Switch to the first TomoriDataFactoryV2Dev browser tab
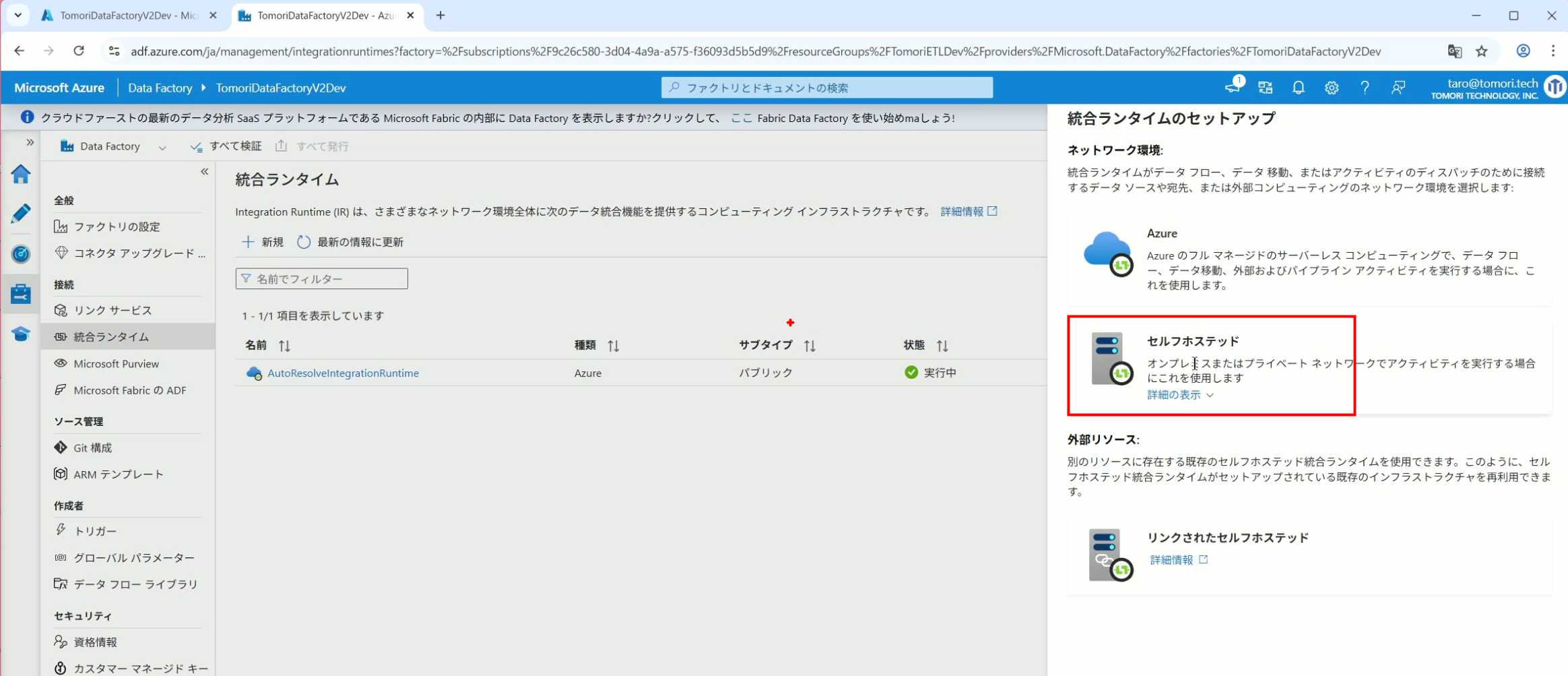 click(127, 16)
